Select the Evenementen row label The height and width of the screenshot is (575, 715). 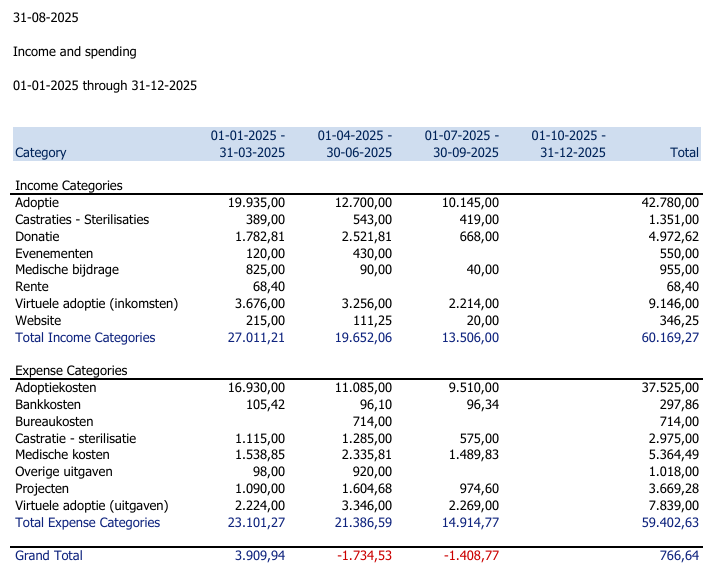pos(54,253)
